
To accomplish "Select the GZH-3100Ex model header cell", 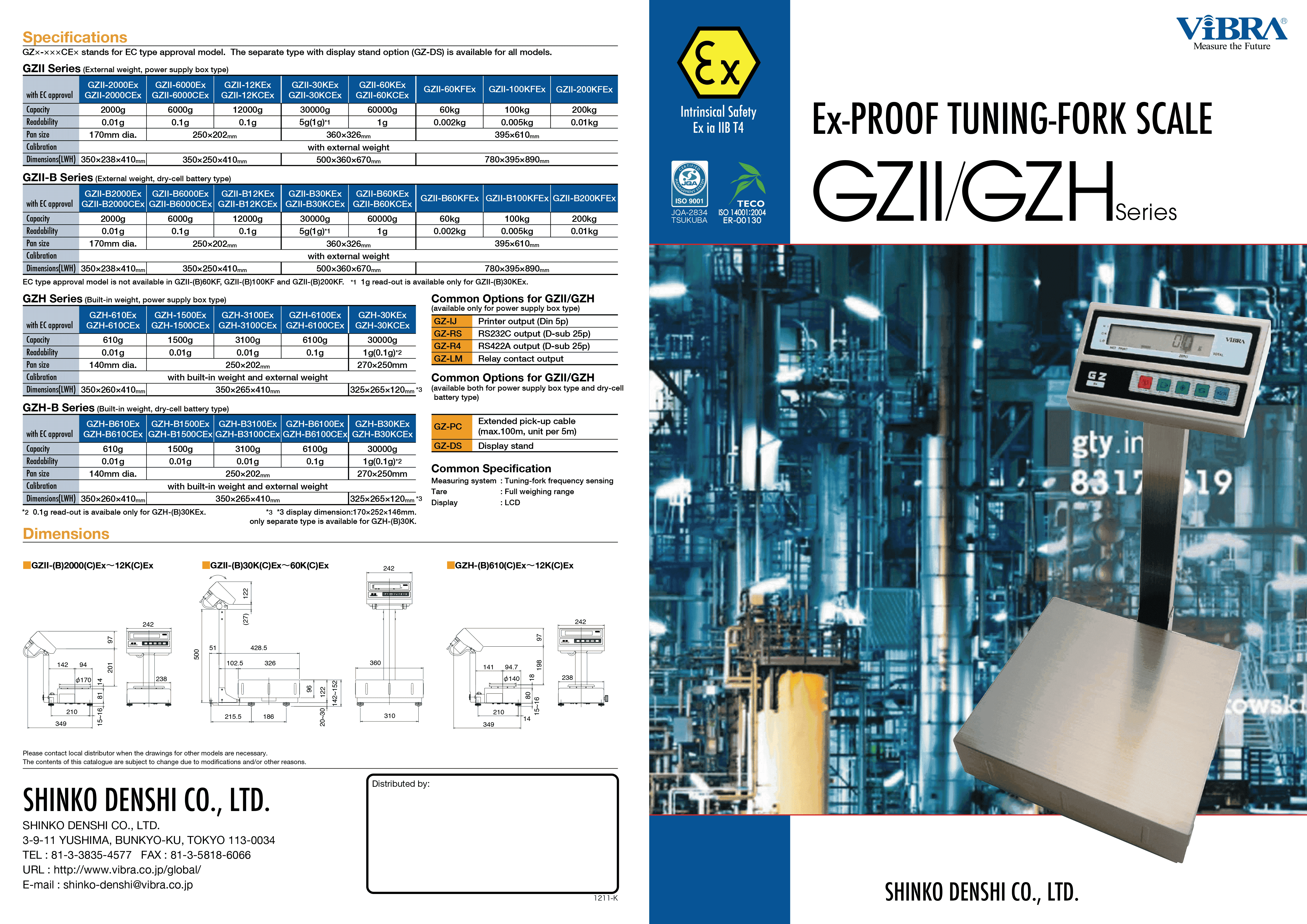I will [x=248, y=320].
